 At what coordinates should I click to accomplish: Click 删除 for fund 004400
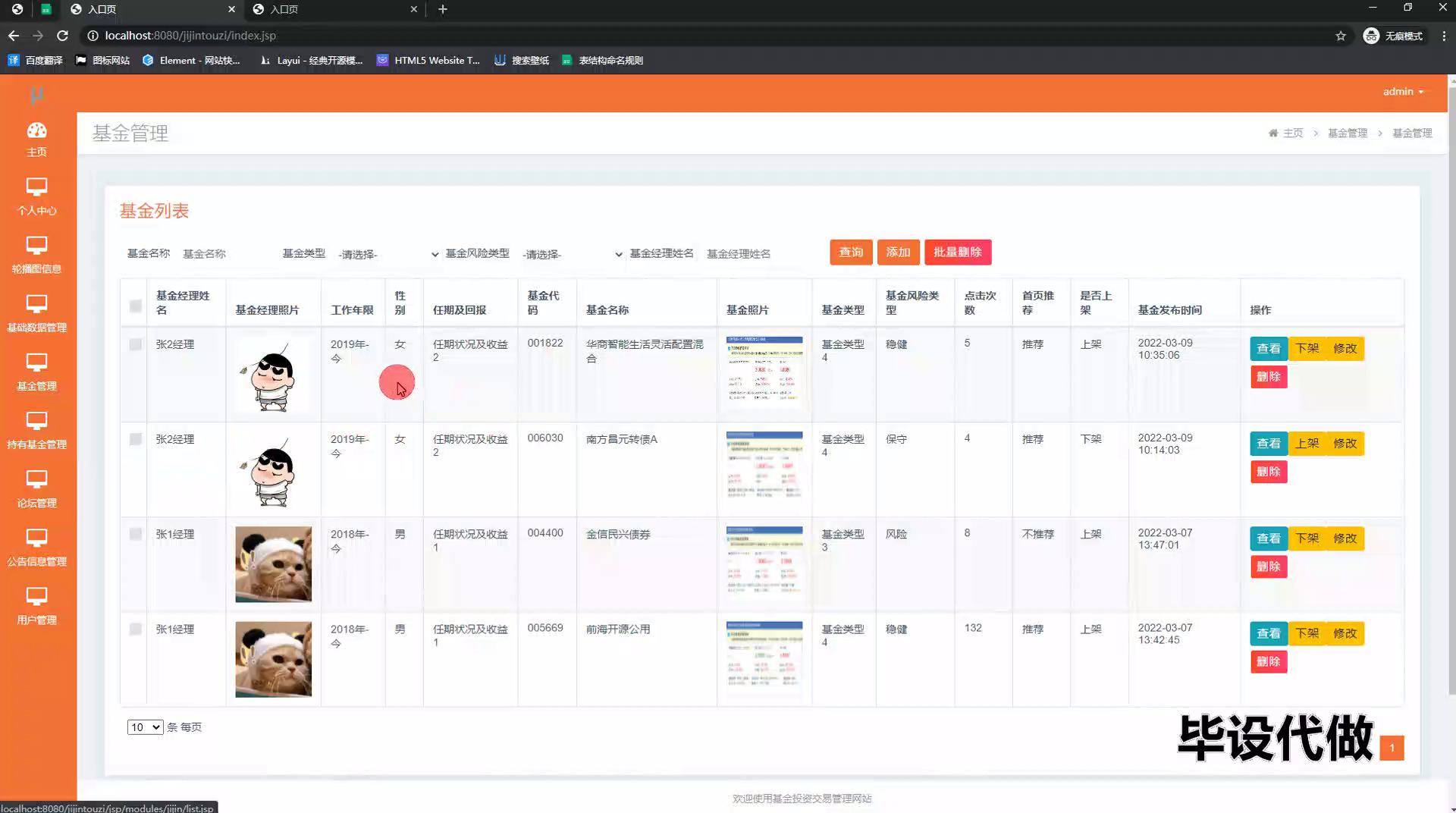(1269, 567)
